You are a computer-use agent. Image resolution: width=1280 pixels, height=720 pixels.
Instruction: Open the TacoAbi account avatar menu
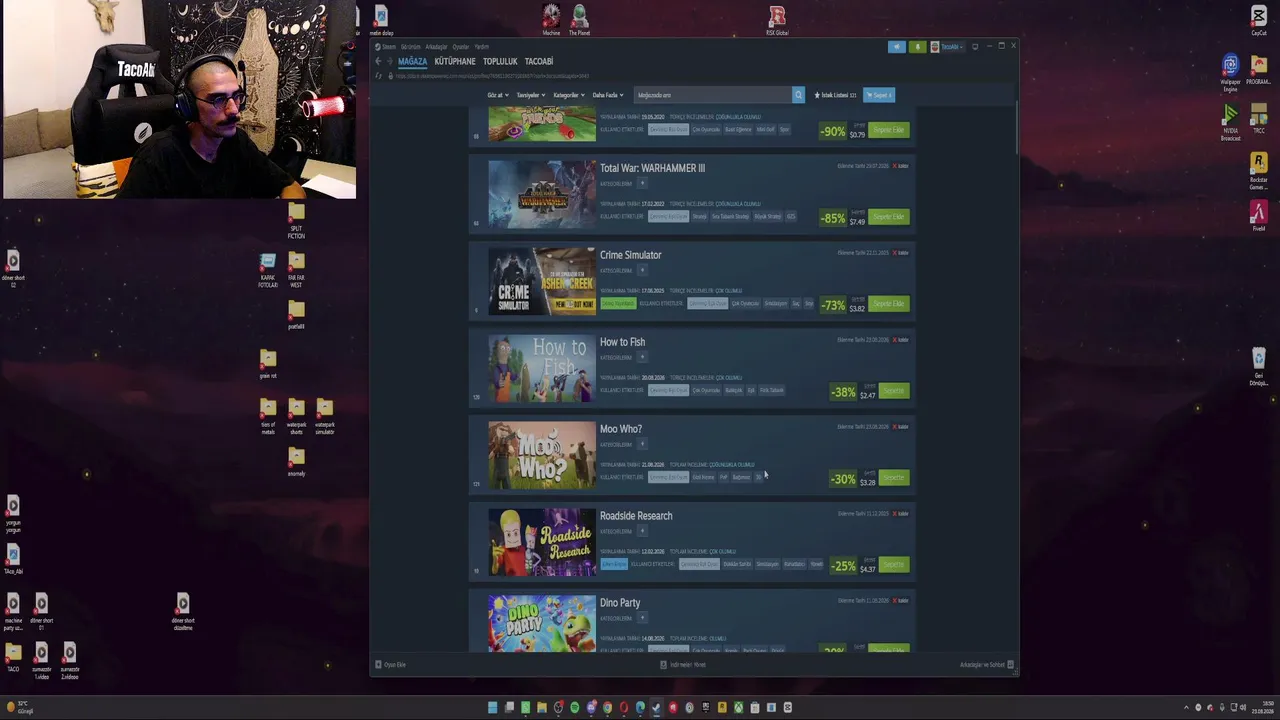[947, 47]
